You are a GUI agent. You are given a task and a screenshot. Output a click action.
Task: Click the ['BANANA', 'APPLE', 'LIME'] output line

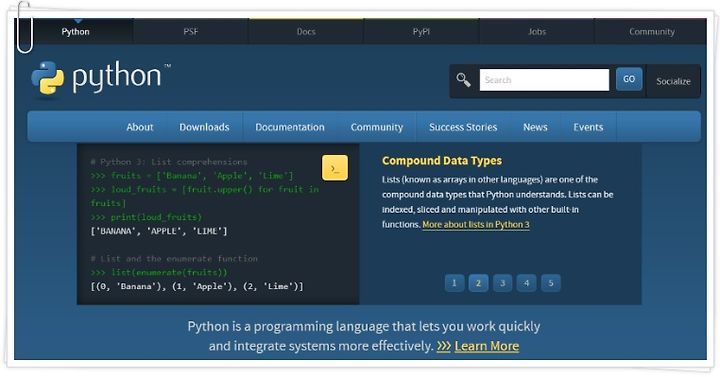pos(159,231)
